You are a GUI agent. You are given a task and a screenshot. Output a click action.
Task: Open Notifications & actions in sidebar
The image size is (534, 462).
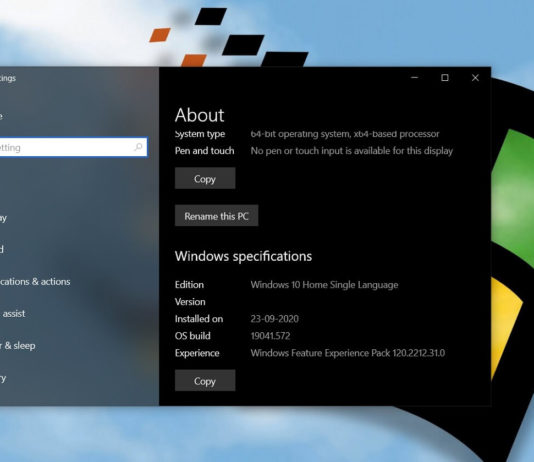click(35, 282)
